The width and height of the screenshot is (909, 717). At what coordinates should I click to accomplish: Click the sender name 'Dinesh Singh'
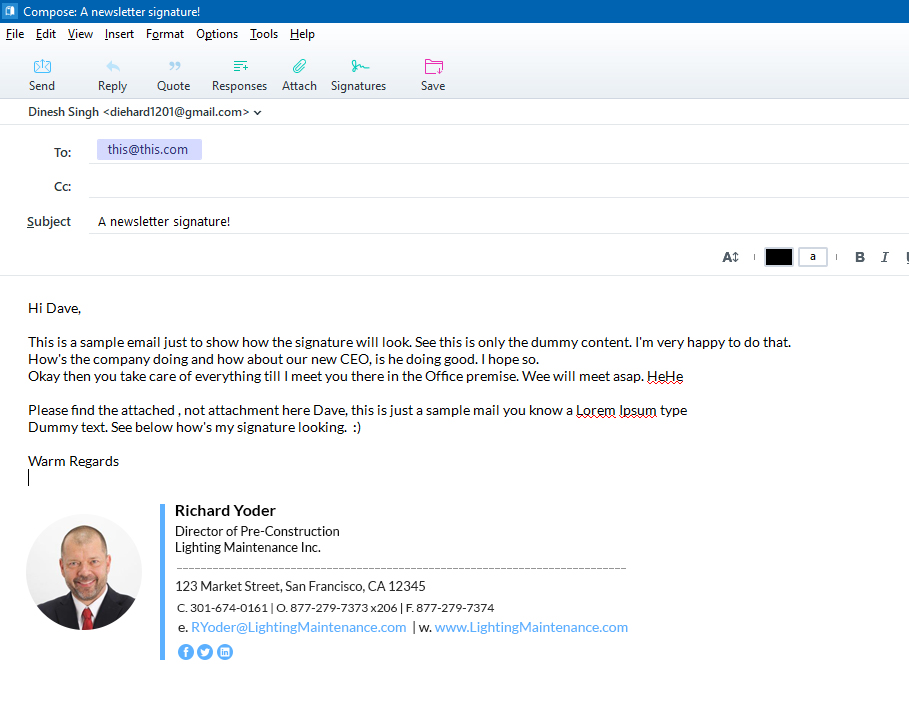click(63, 112)
